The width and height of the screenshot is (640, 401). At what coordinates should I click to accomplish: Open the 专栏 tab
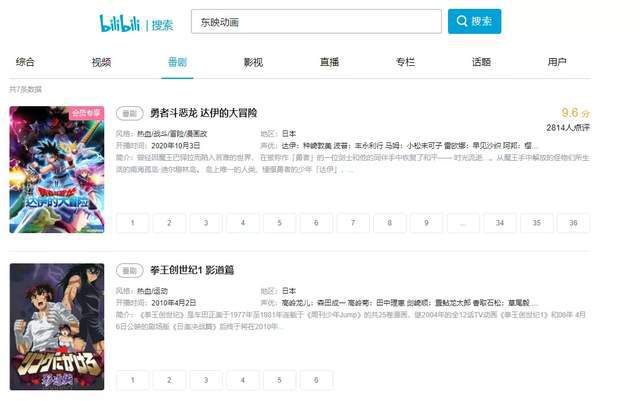click(x=405, y=62)
